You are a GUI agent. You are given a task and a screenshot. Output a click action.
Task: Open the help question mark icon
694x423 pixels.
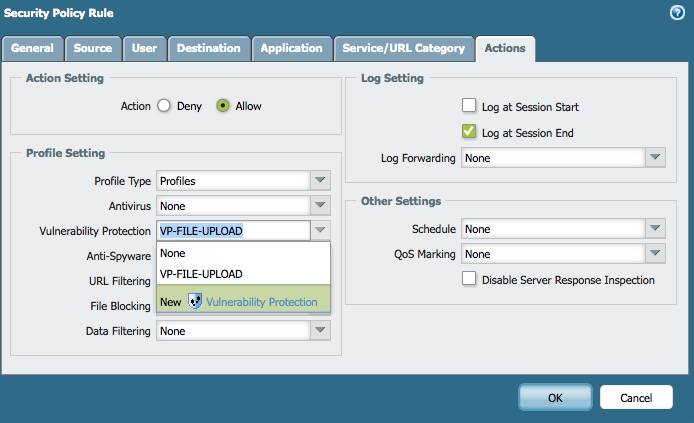(677, 13)
